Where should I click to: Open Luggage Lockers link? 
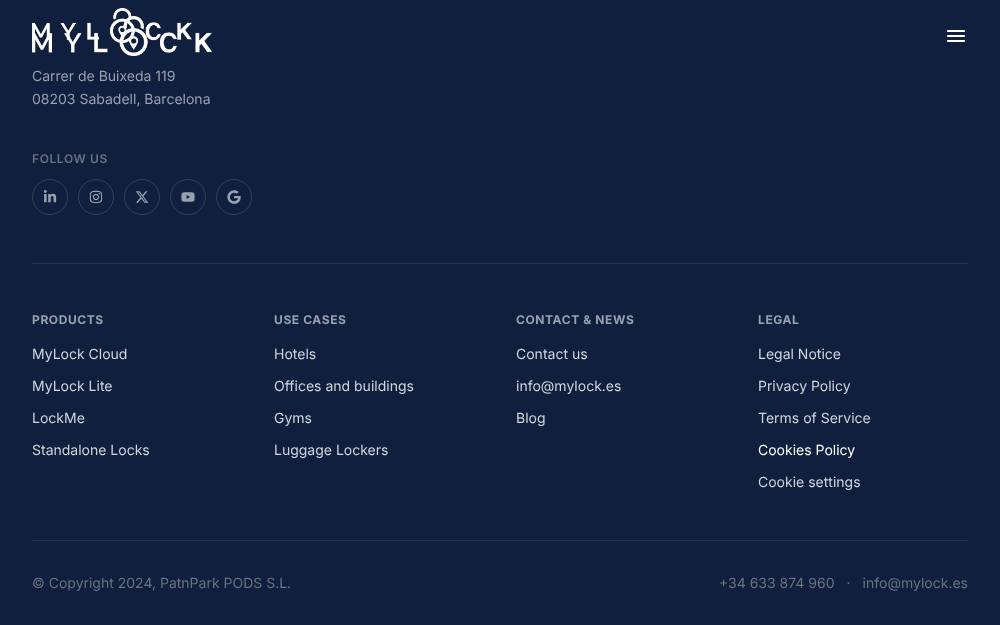tap(331, 450)
